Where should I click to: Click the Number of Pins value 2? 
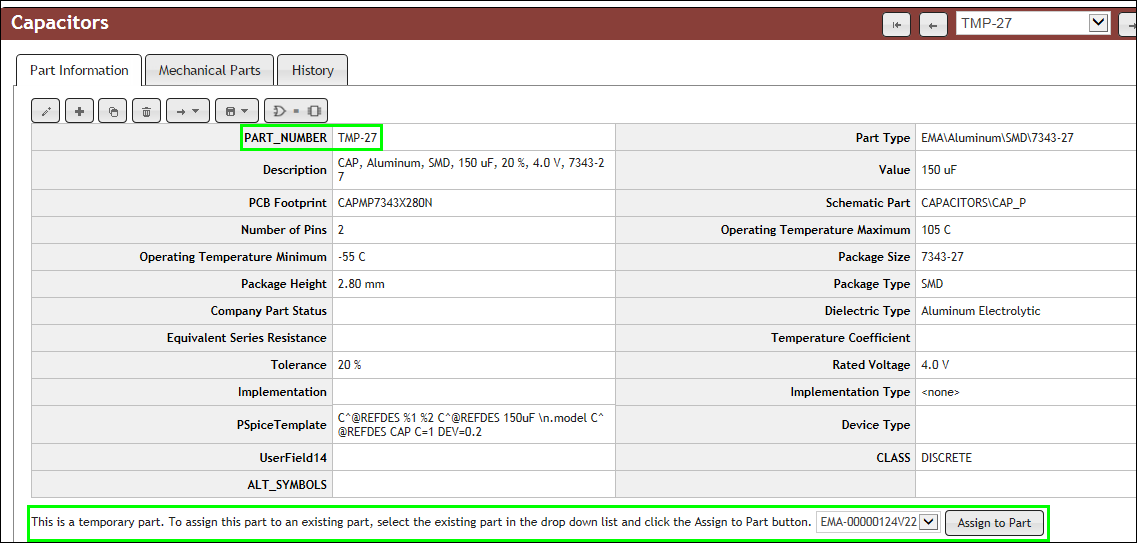coord(342,230)
